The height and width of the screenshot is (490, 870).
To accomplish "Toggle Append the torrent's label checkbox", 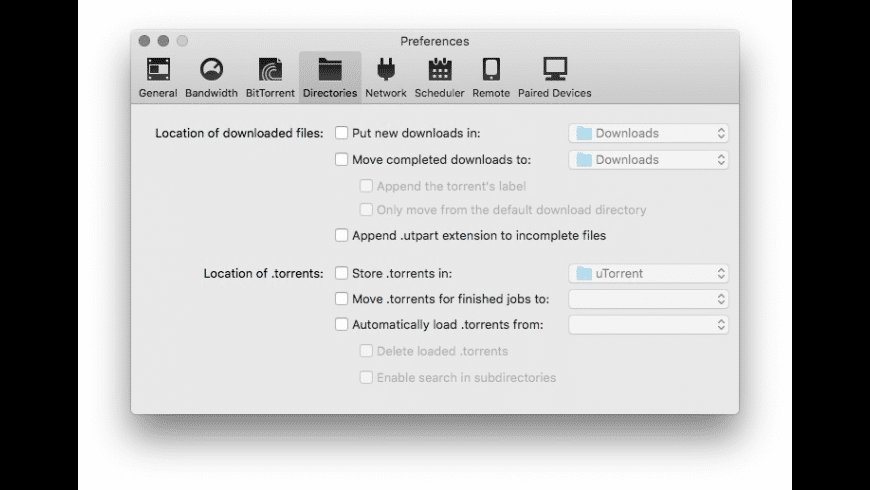I will pyautogui.click(x=366, y=185).
